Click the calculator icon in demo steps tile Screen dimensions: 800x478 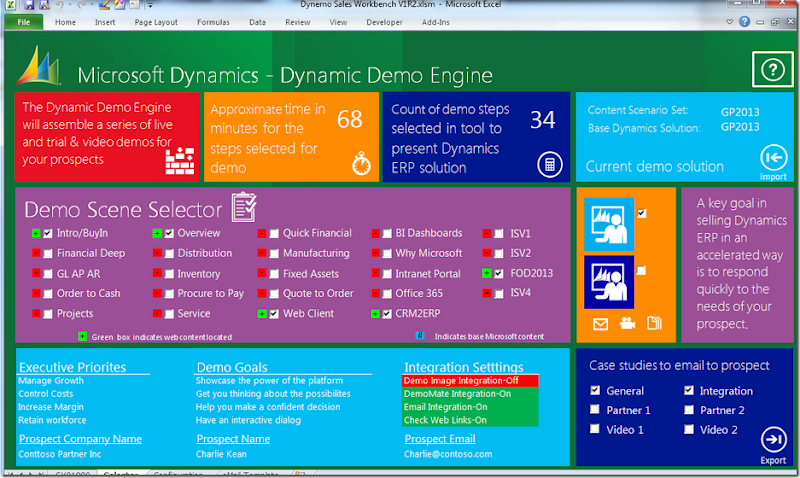[x=548, y=164]
